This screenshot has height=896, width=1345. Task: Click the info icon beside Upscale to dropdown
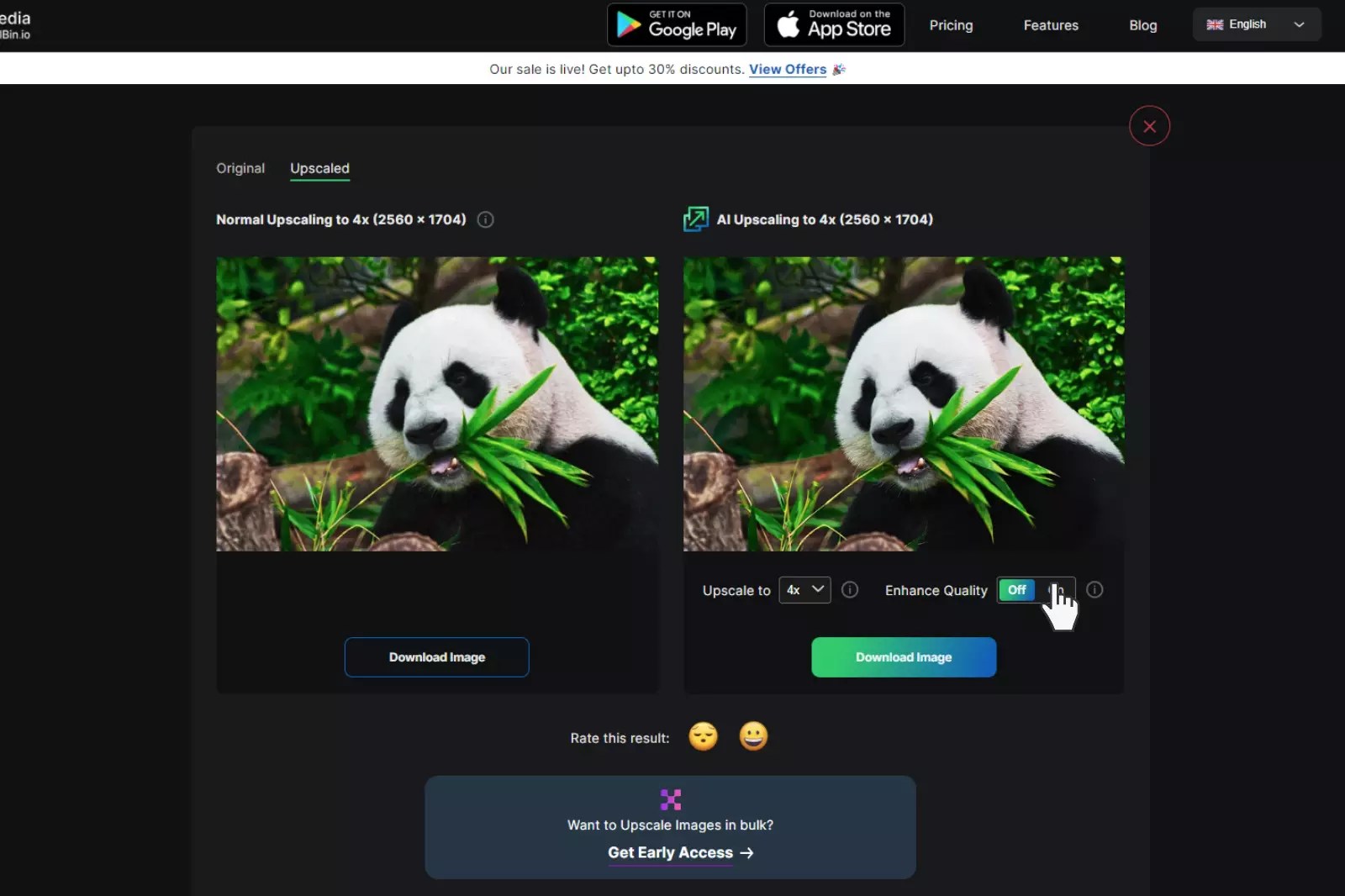(x=849, y=590)
